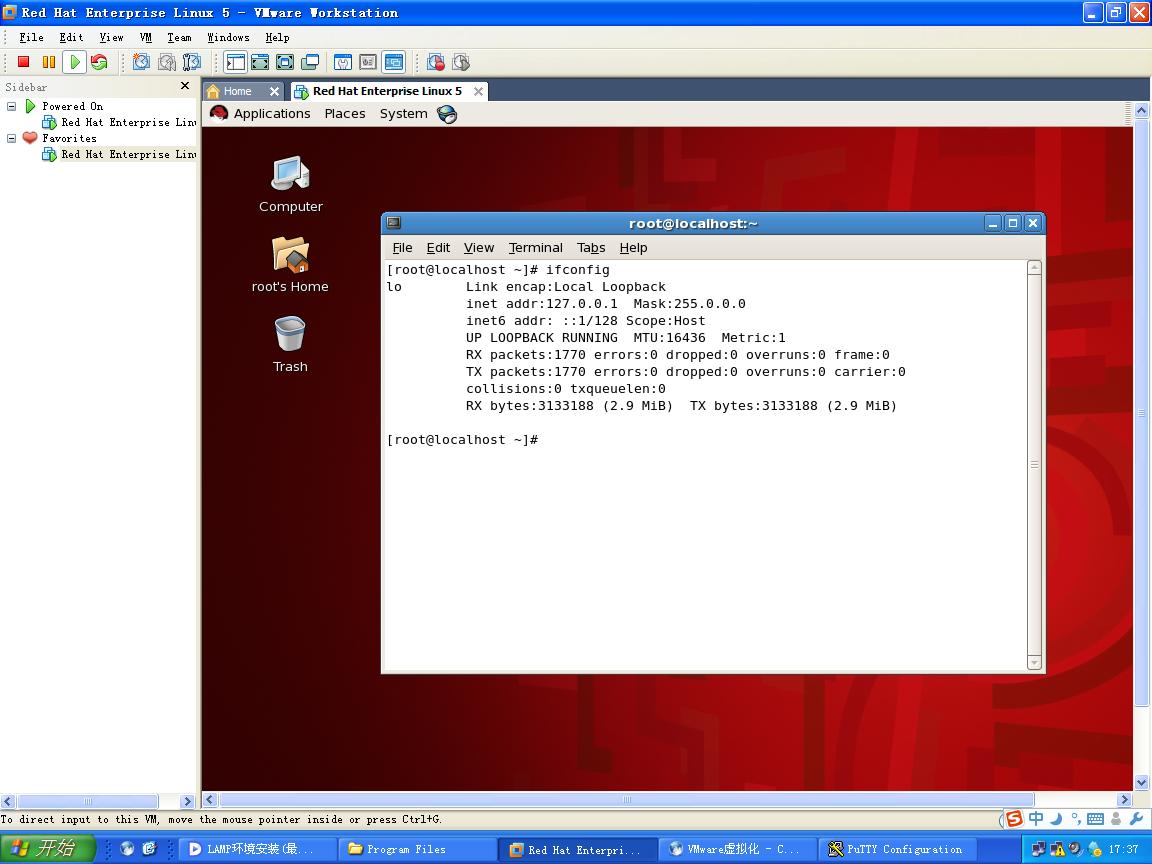Reset the VM using the red-green arrows icon
Viewport: 1152px width, 864px height.
pos(99,62)
